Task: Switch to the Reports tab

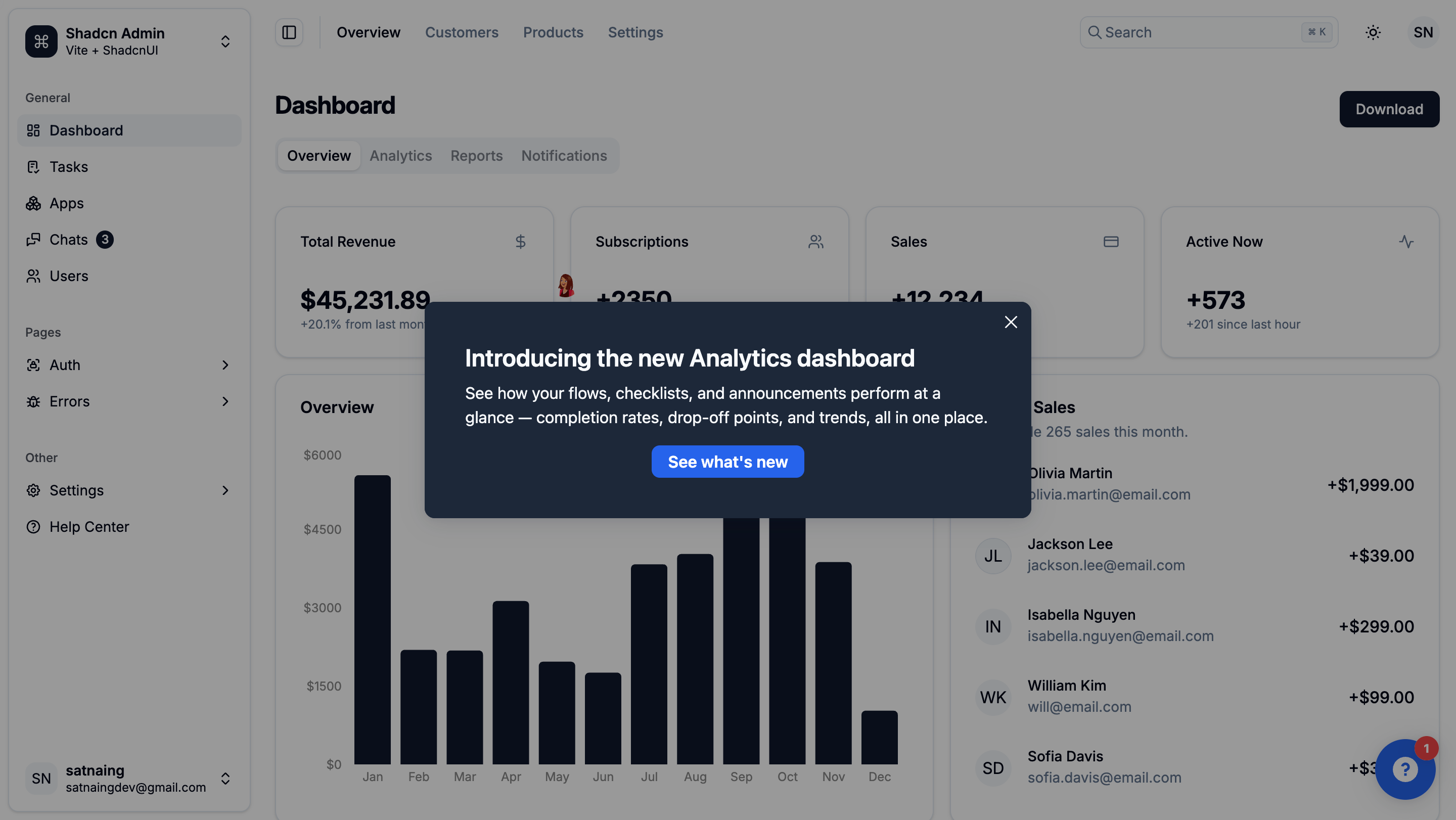Action: click(x=476, y=155)
